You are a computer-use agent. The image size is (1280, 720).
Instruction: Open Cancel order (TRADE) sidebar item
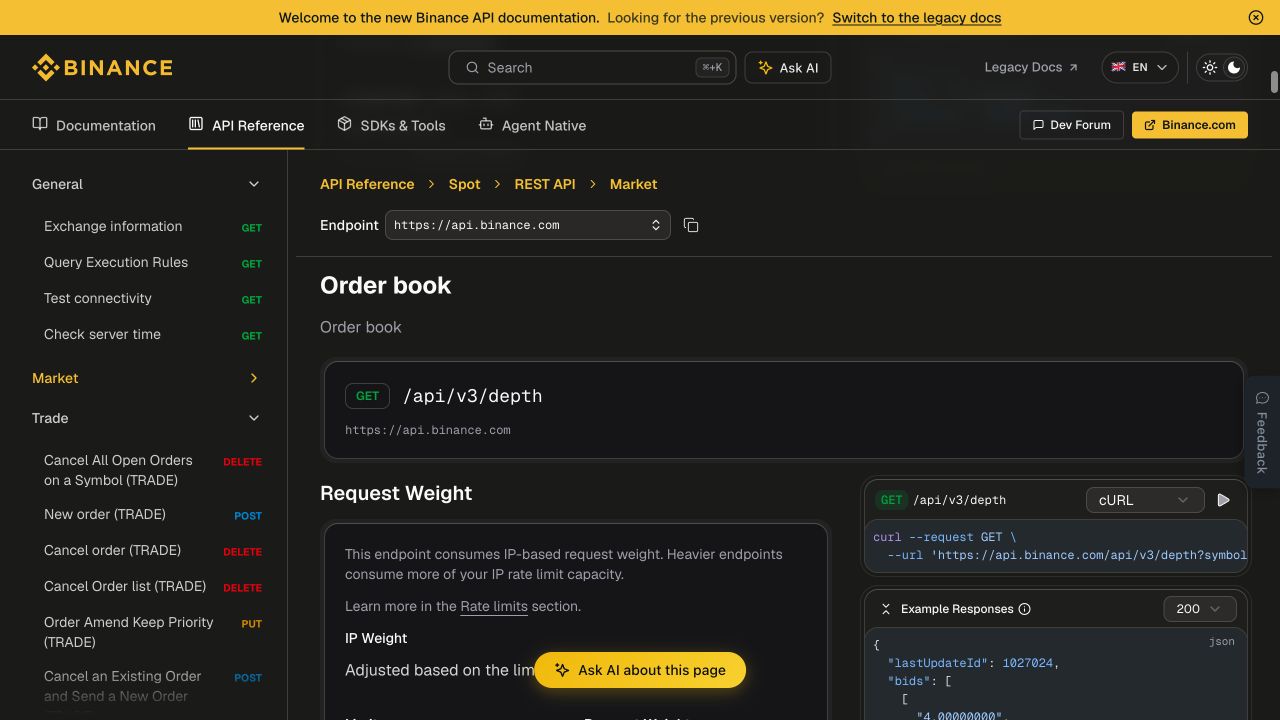pos(153,551)
